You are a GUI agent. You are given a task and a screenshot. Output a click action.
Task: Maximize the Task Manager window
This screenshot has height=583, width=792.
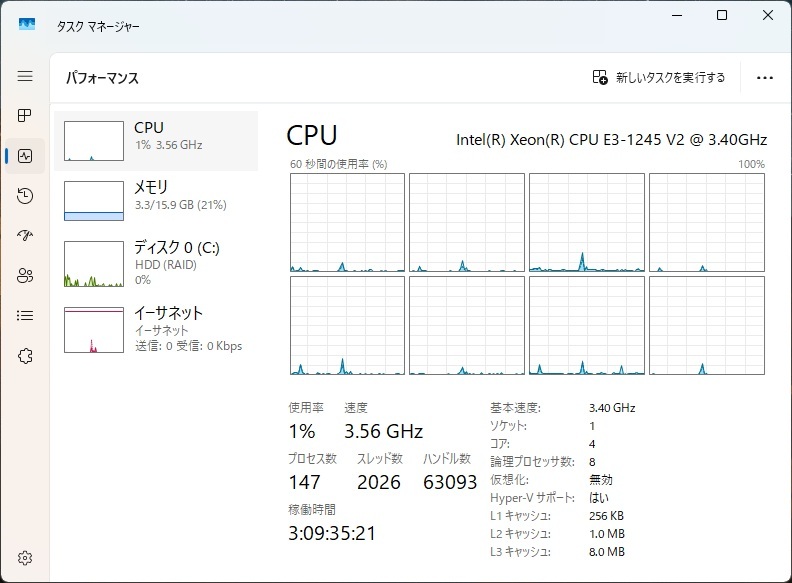pyautogui.click(x=722, y=15)
